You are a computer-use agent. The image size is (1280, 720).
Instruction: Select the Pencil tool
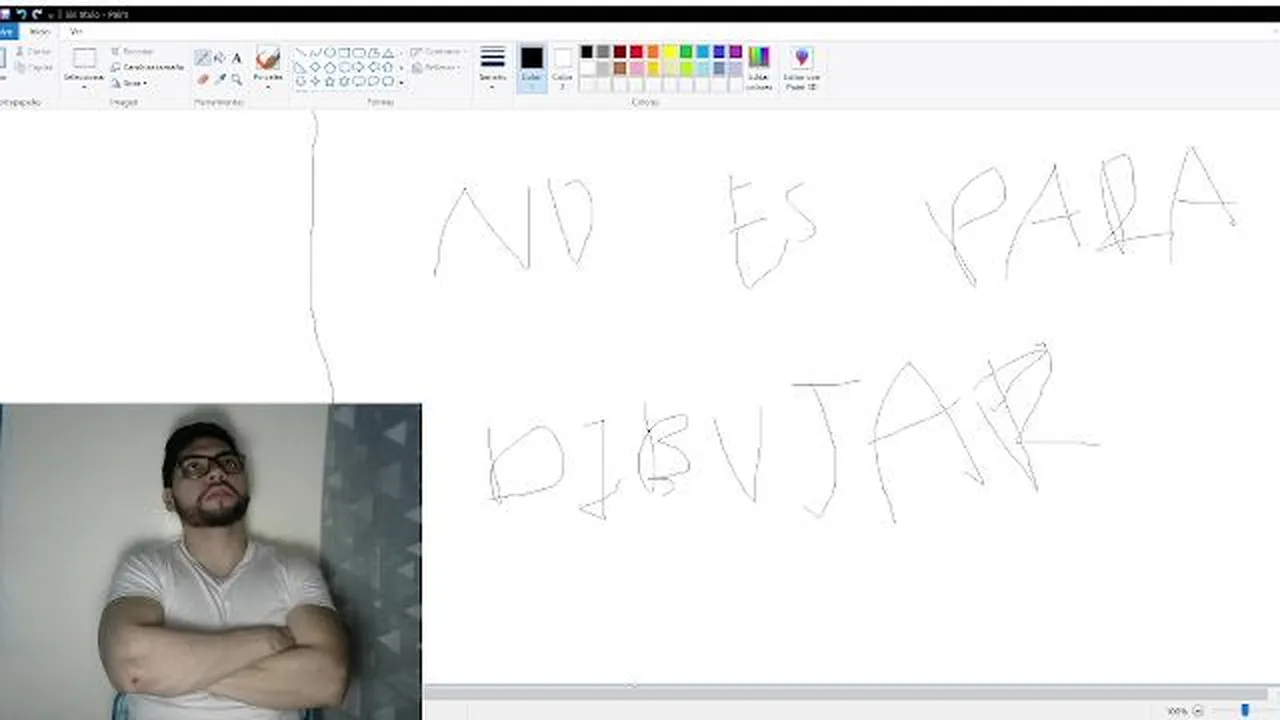[x=202, y=57]
